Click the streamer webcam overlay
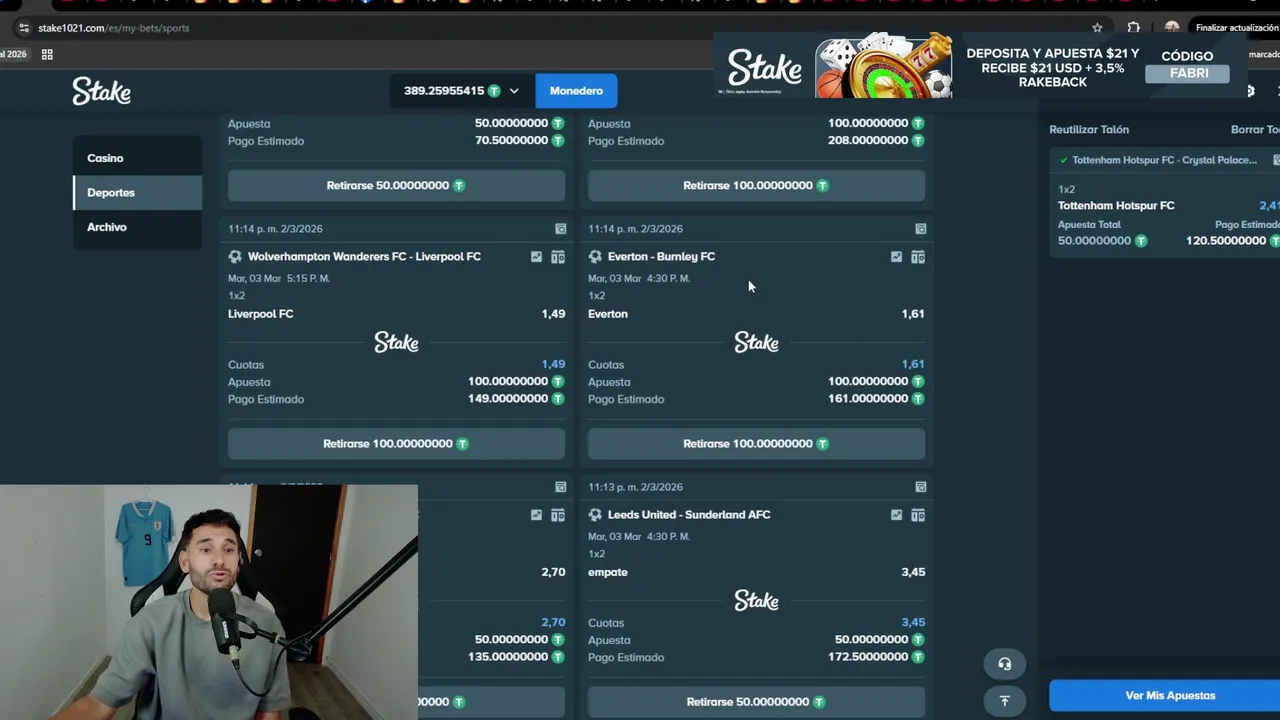This screenshot has height=720, width=1280. pos(209,602)
